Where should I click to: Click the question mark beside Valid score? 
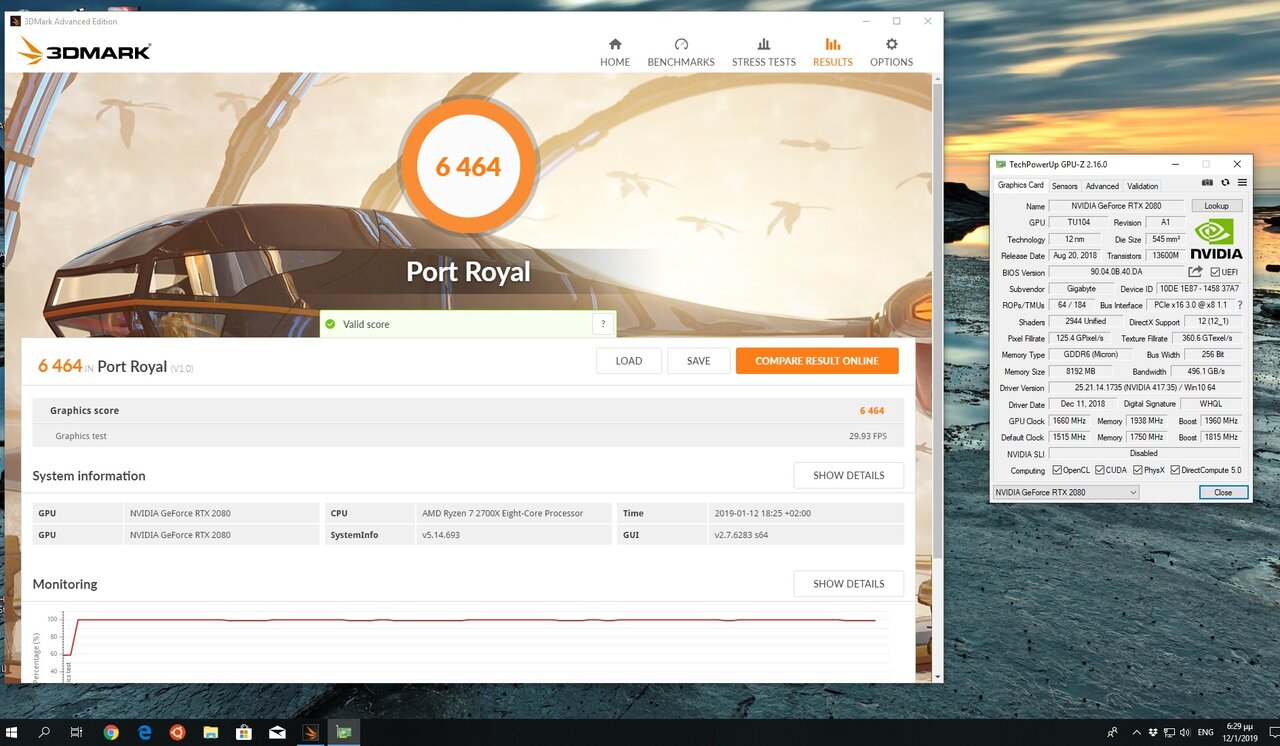[602, 324]
